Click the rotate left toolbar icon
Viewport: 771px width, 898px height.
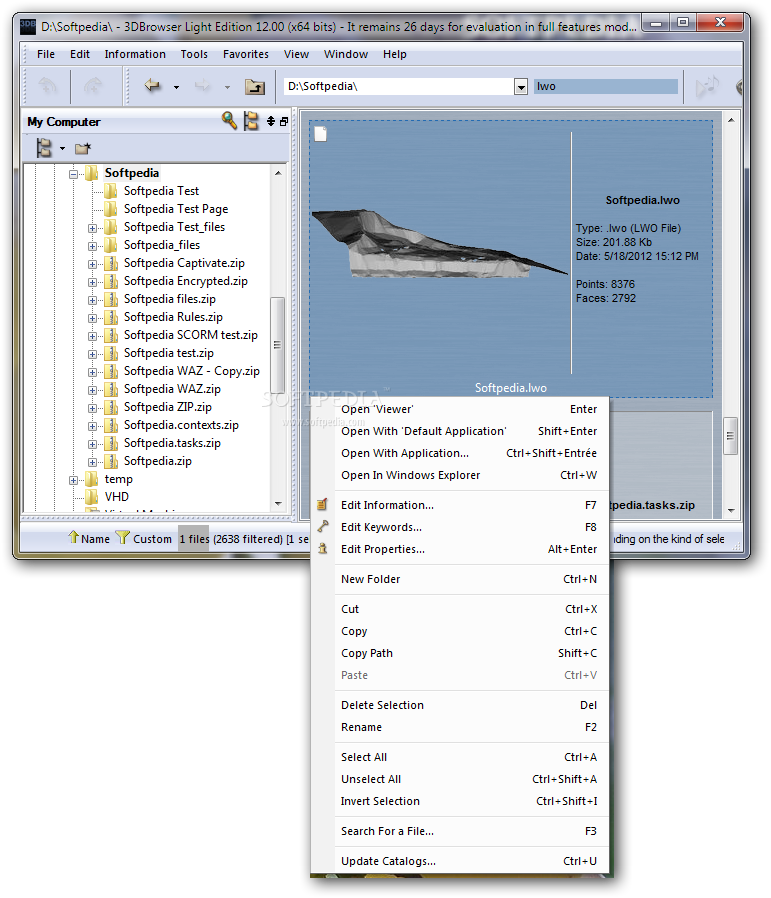pyautogui.click(x=47, y=86)
